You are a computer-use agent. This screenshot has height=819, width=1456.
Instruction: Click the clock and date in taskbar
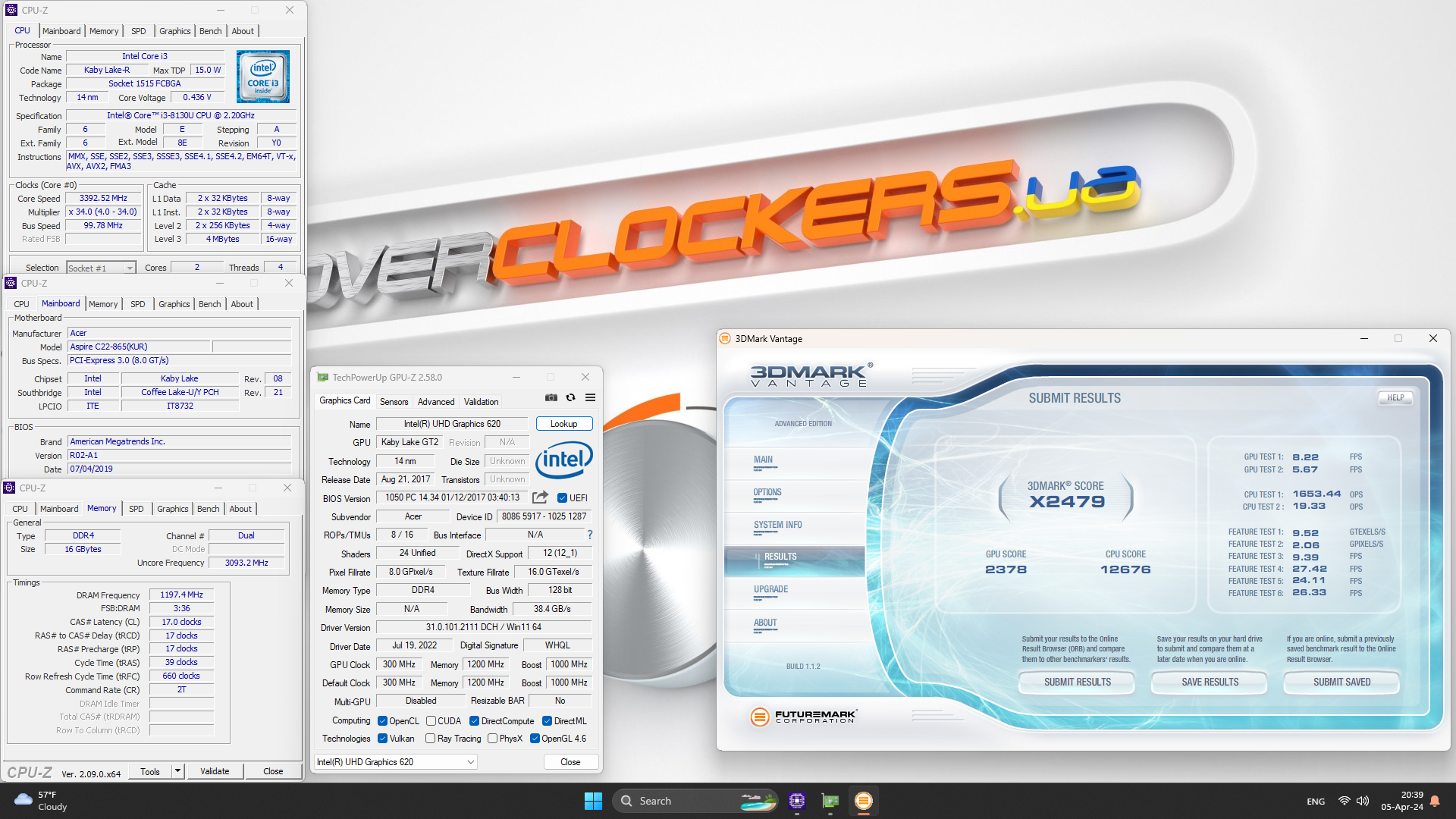coord(1401,801)
